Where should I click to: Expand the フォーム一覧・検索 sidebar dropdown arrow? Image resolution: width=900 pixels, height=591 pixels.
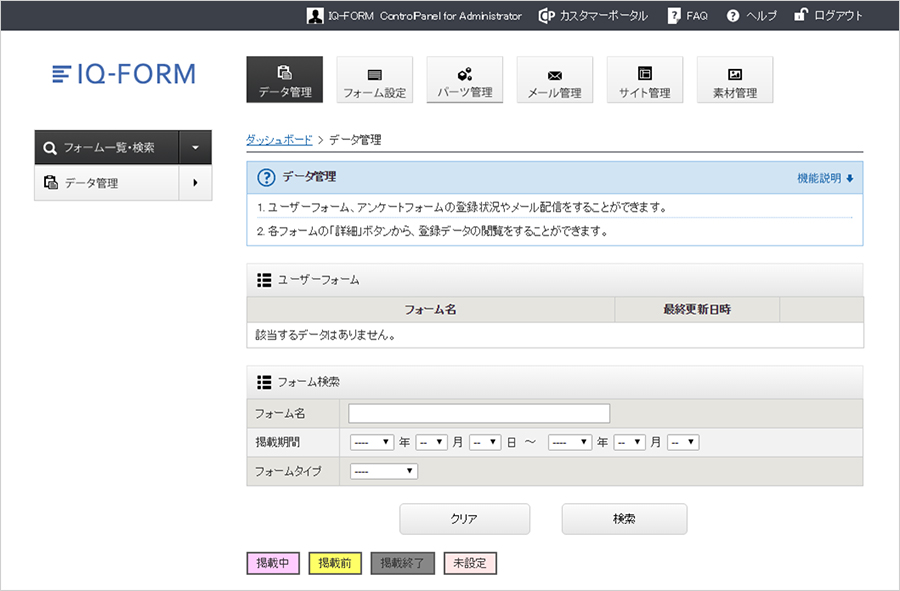coord(195,147)
